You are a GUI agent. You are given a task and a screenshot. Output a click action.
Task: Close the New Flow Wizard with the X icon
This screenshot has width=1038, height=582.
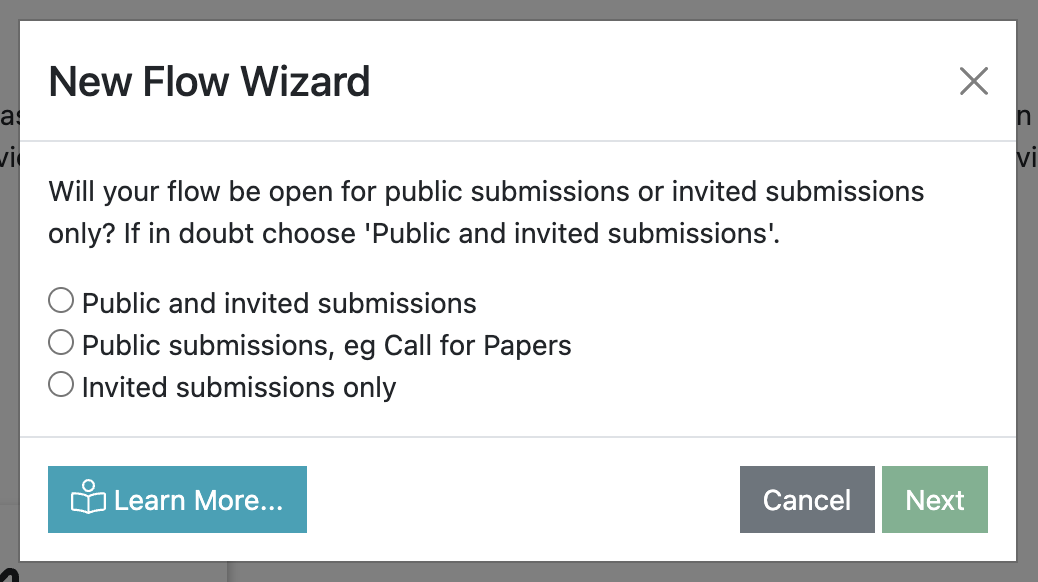pos(973,81)
